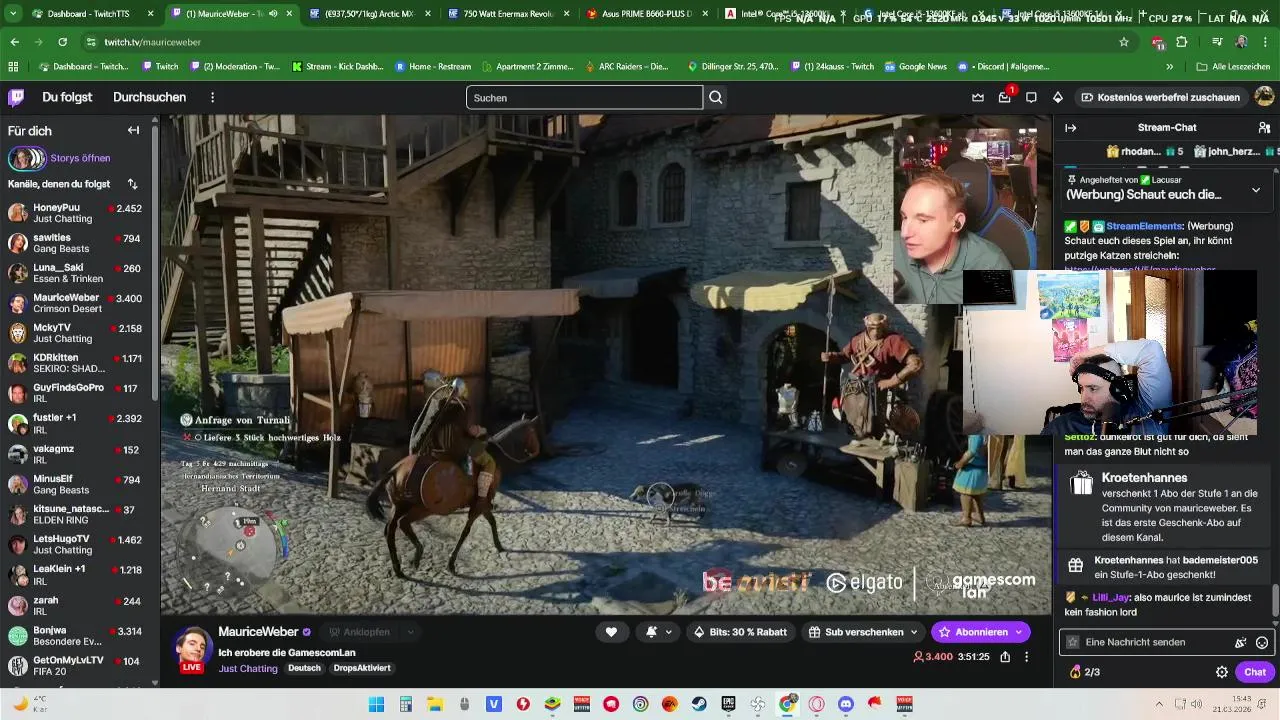Toggle notification bell for MauriceWeber

pos(651,632)
